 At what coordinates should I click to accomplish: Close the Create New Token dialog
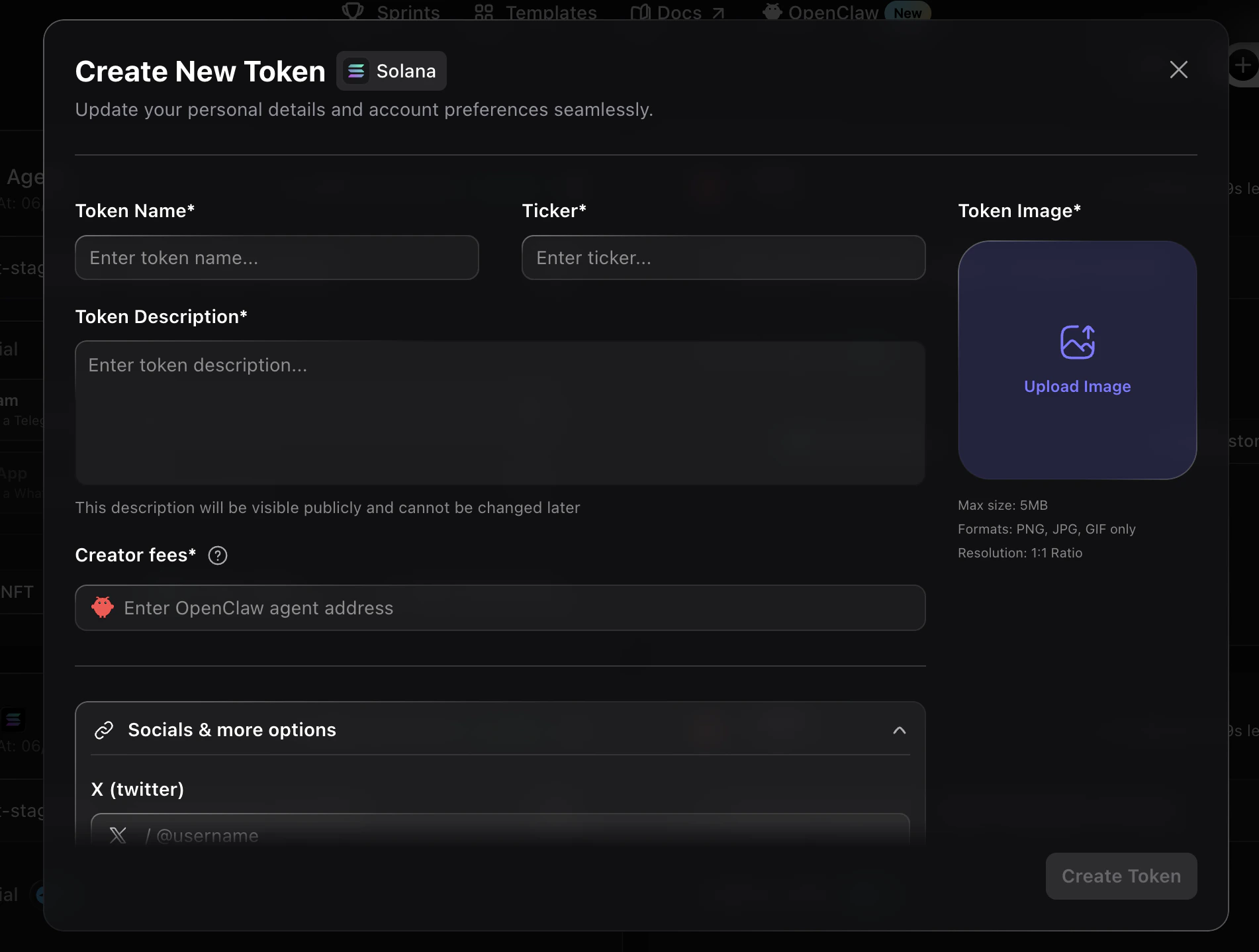pos(1178,70)
